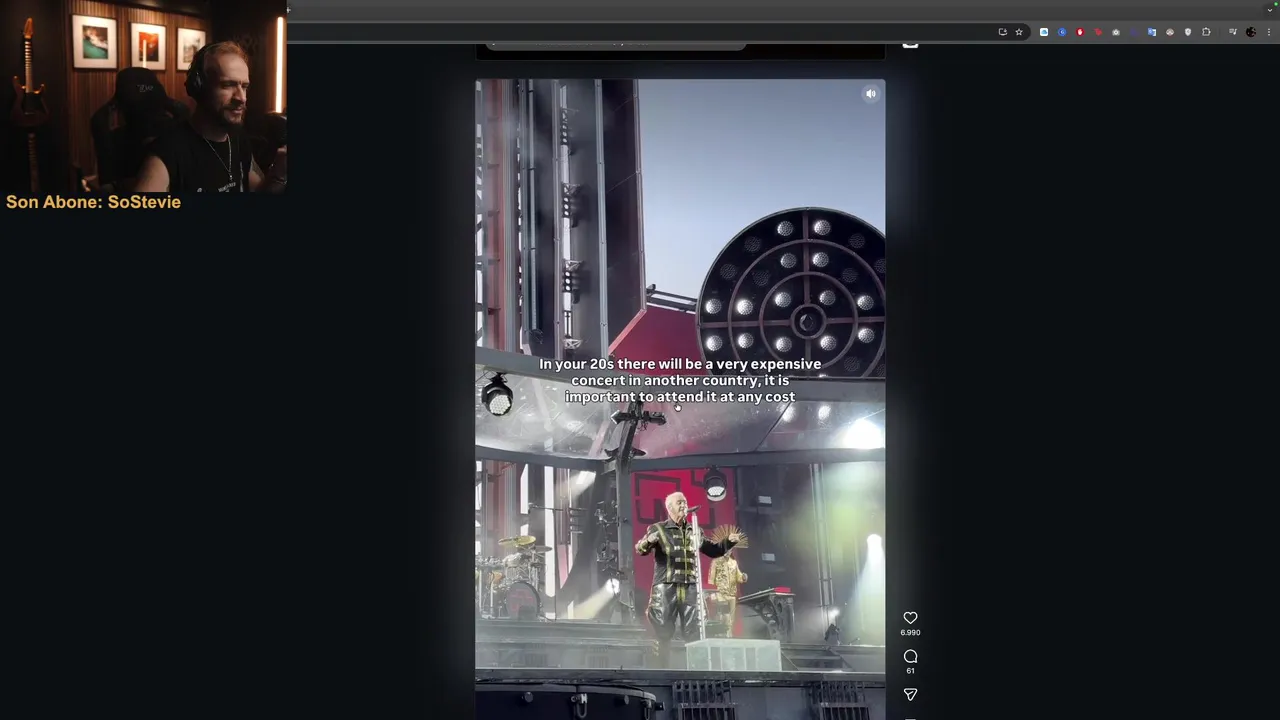Open the Chrome profile avatar
Viewport: 1280px width, 720px height.
1251,32
